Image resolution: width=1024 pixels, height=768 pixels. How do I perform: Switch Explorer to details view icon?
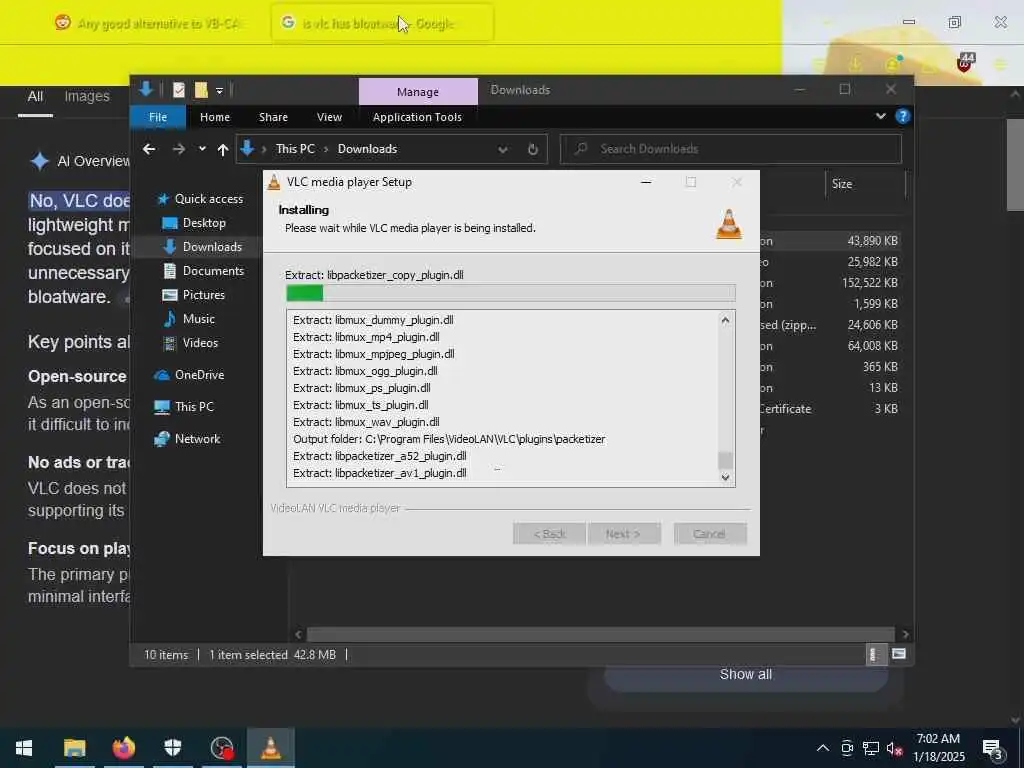point(874,654)
